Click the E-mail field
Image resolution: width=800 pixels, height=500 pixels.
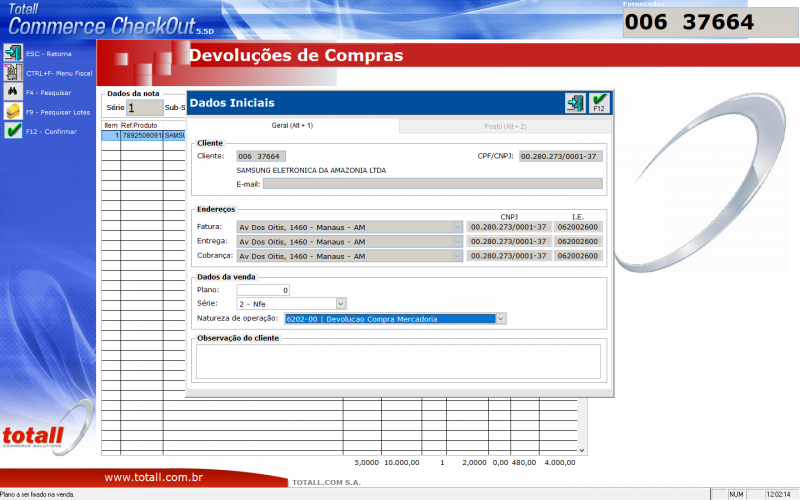pyautogui.click(x=432, y=184)
